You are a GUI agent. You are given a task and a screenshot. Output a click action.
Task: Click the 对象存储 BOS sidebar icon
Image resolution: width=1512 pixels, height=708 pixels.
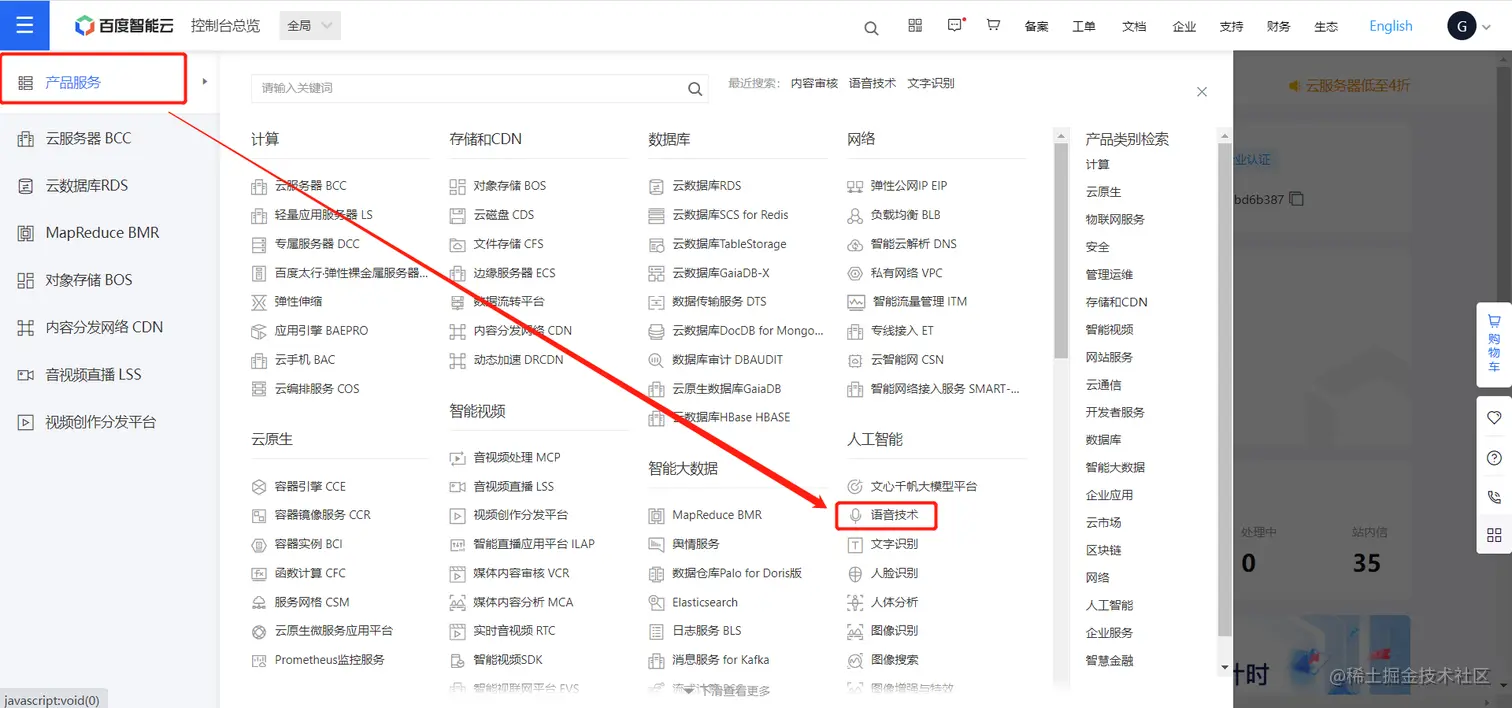point(26,280)
